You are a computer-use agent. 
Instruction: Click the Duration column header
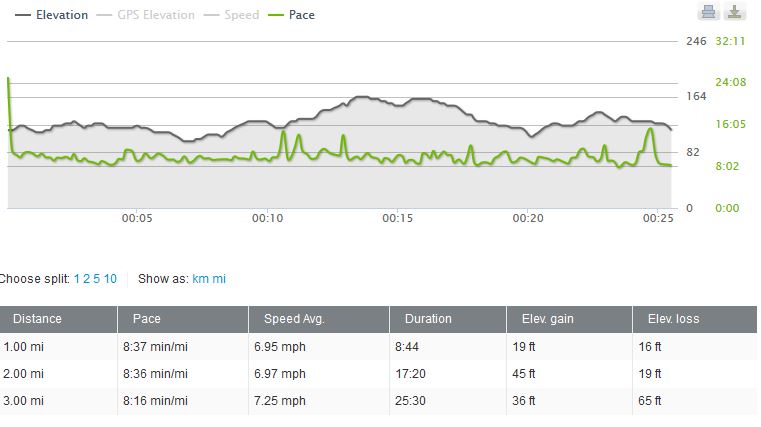(x=428, y=319)
